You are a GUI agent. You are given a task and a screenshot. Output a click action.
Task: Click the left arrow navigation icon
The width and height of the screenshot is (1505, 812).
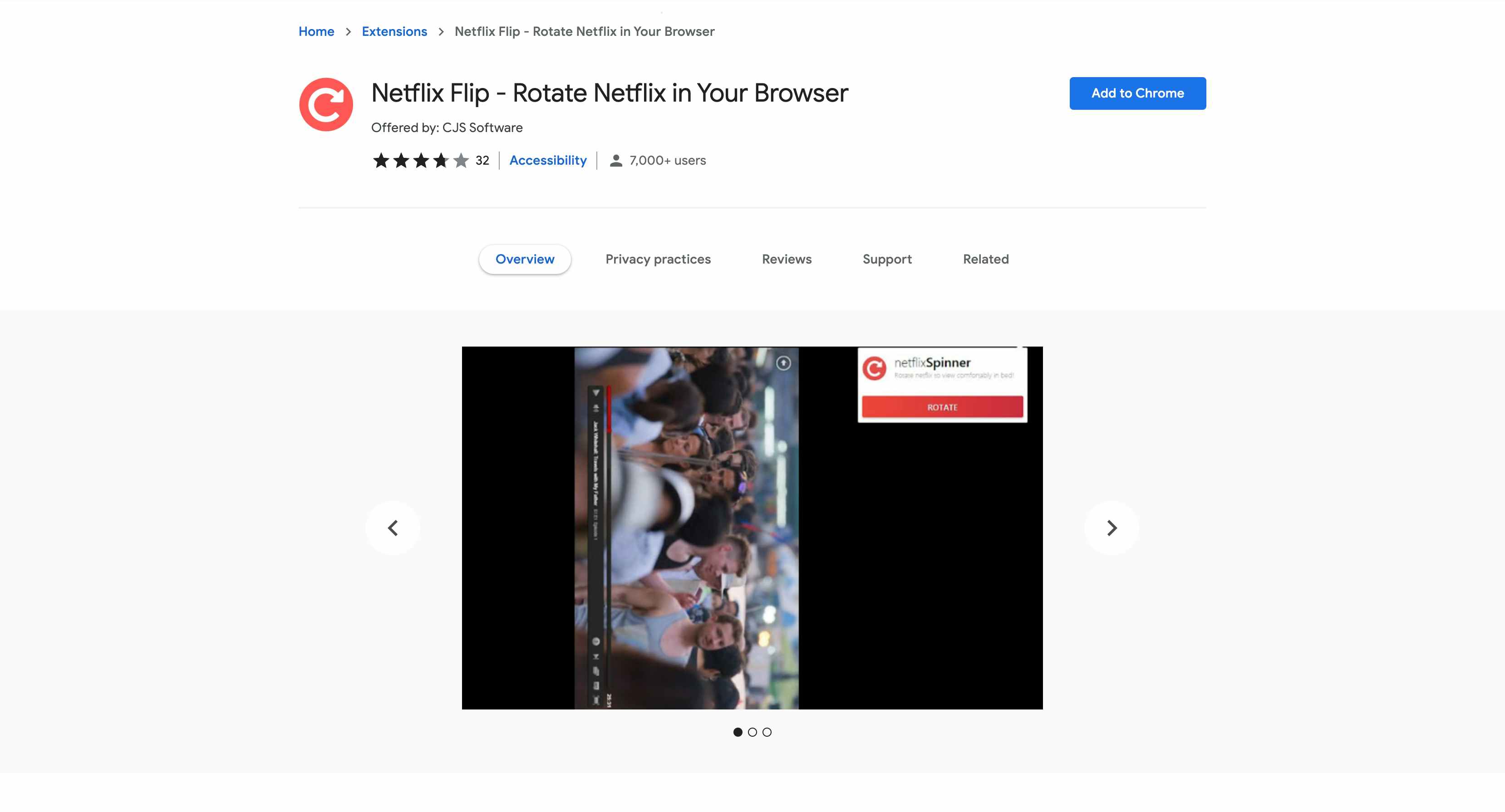tap(393, 527)
